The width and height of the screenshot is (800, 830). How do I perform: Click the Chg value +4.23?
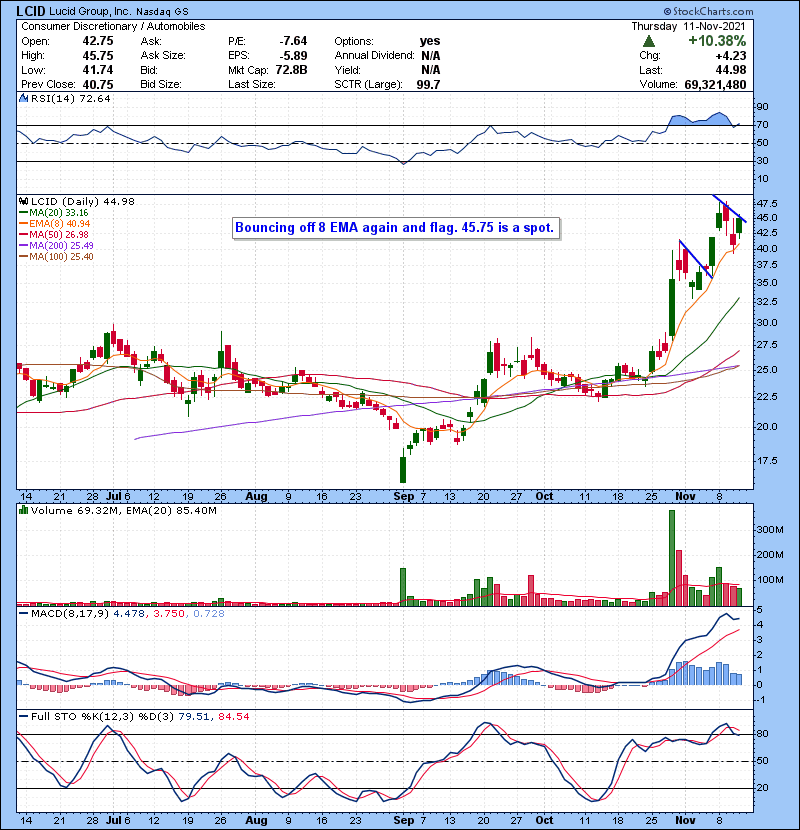click(x=731, y=56)
